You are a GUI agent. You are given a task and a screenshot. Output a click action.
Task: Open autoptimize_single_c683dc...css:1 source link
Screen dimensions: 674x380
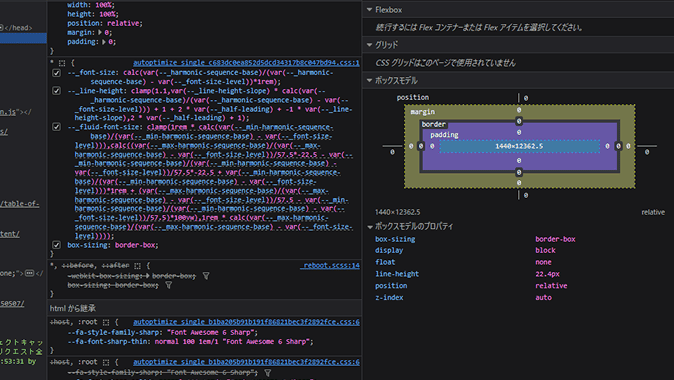[246, 63]
